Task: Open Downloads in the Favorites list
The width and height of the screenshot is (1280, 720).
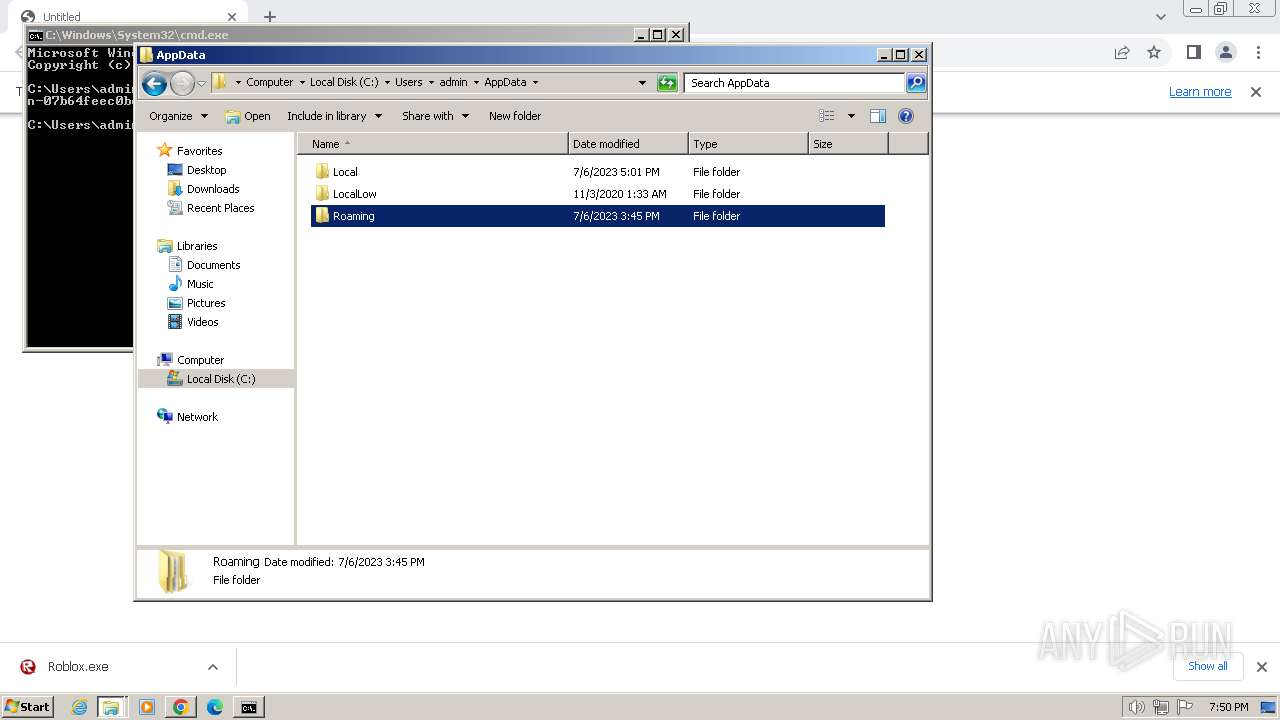Action: 213,189
